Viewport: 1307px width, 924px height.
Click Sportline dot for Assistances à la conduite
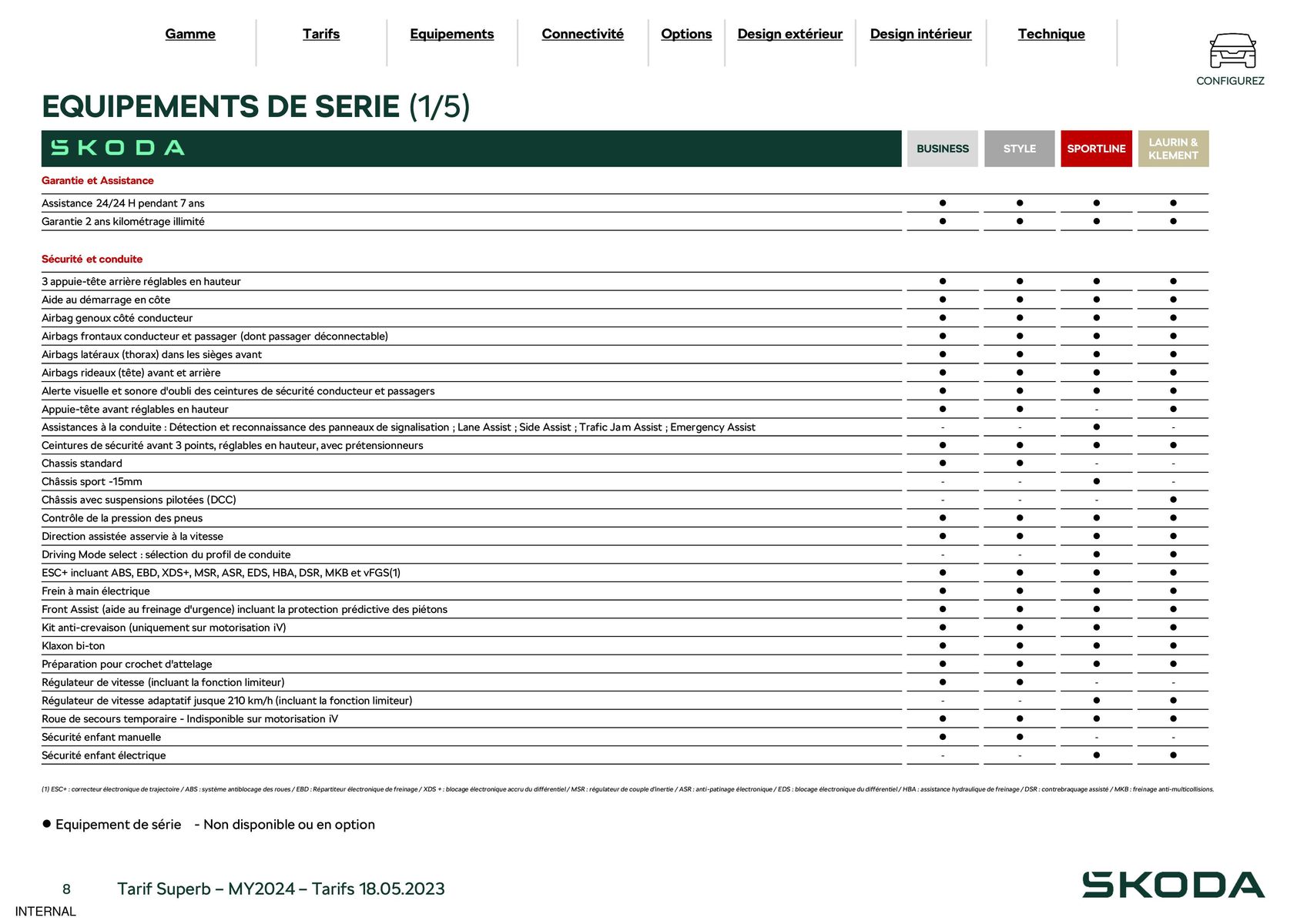point(1097,427)
